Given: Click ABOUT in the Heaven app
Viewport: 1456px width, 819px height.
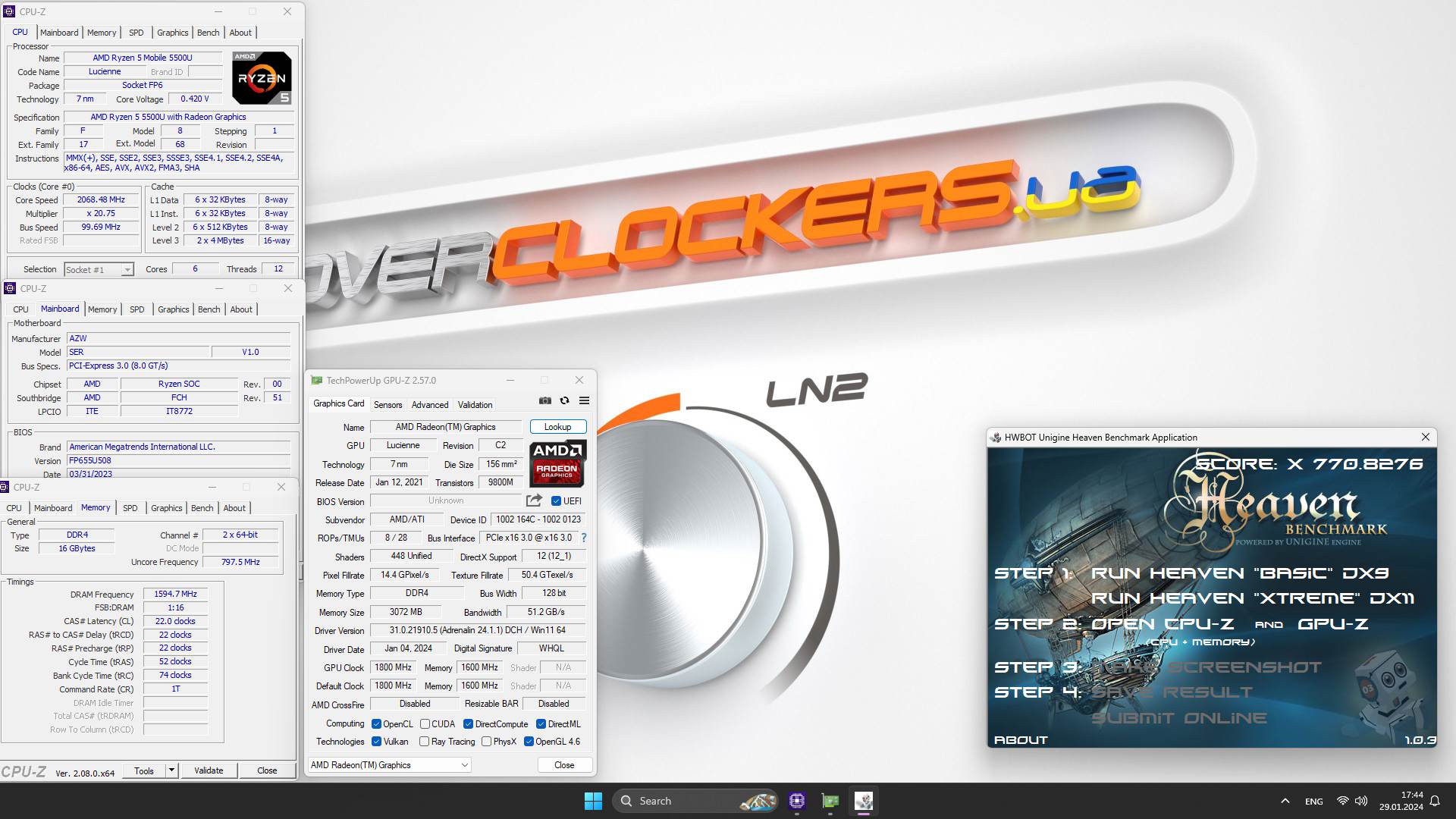Looking at the screenshot, I should click(1021, 740).
